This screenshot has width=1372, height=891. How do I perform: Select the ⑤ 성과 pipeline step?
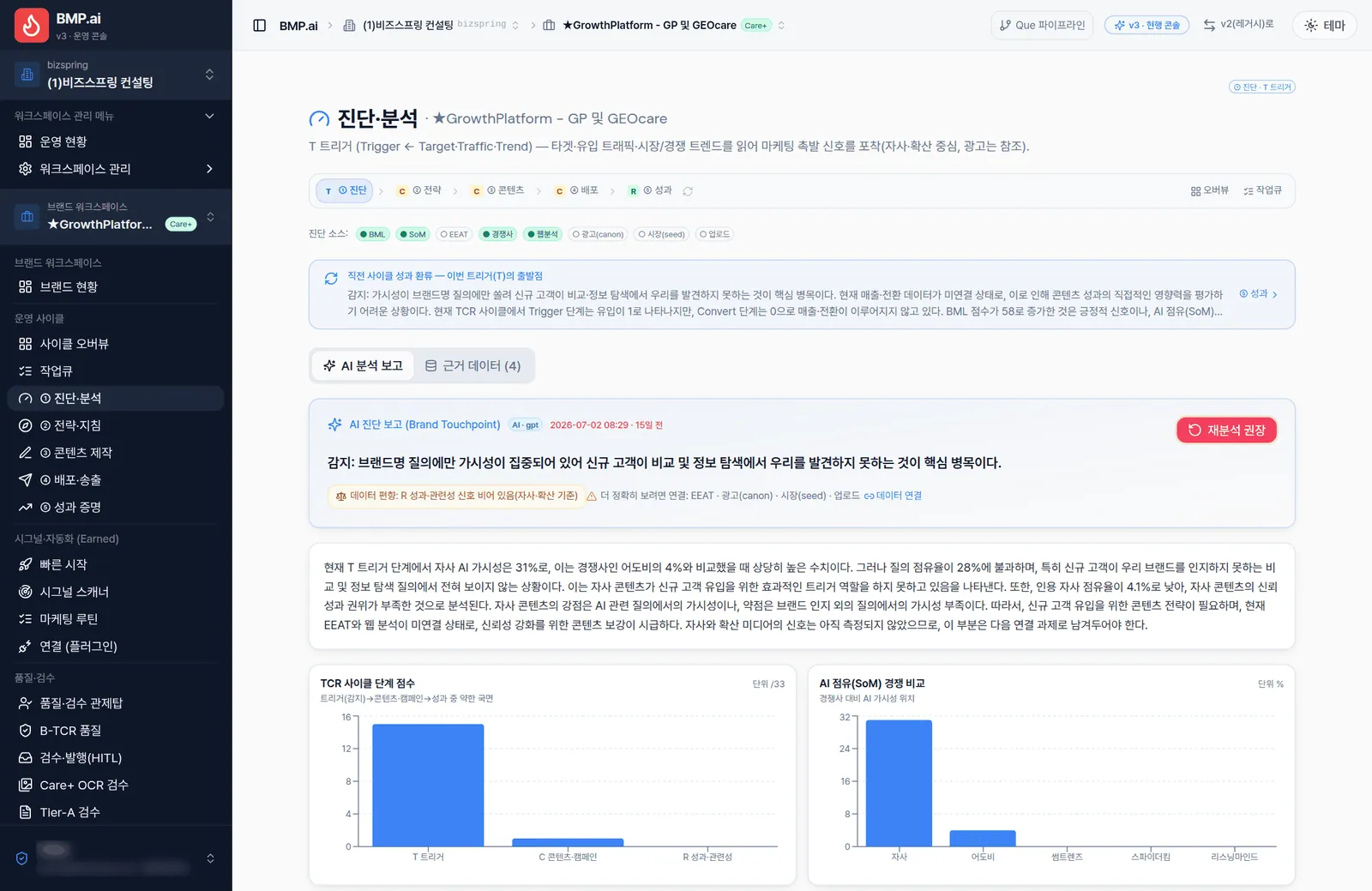pos(651,190)
